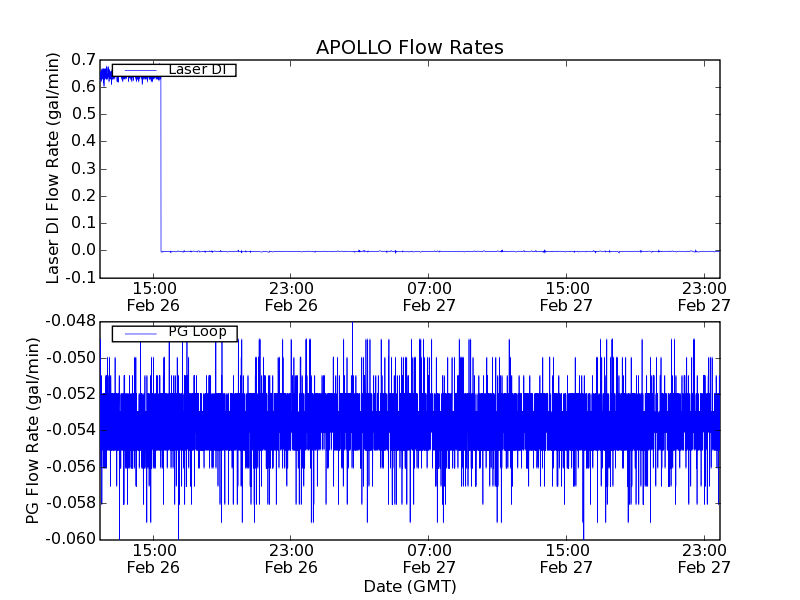
Task: Click the PG Flow Rate y-axis label
Action: tap(33, 430)
